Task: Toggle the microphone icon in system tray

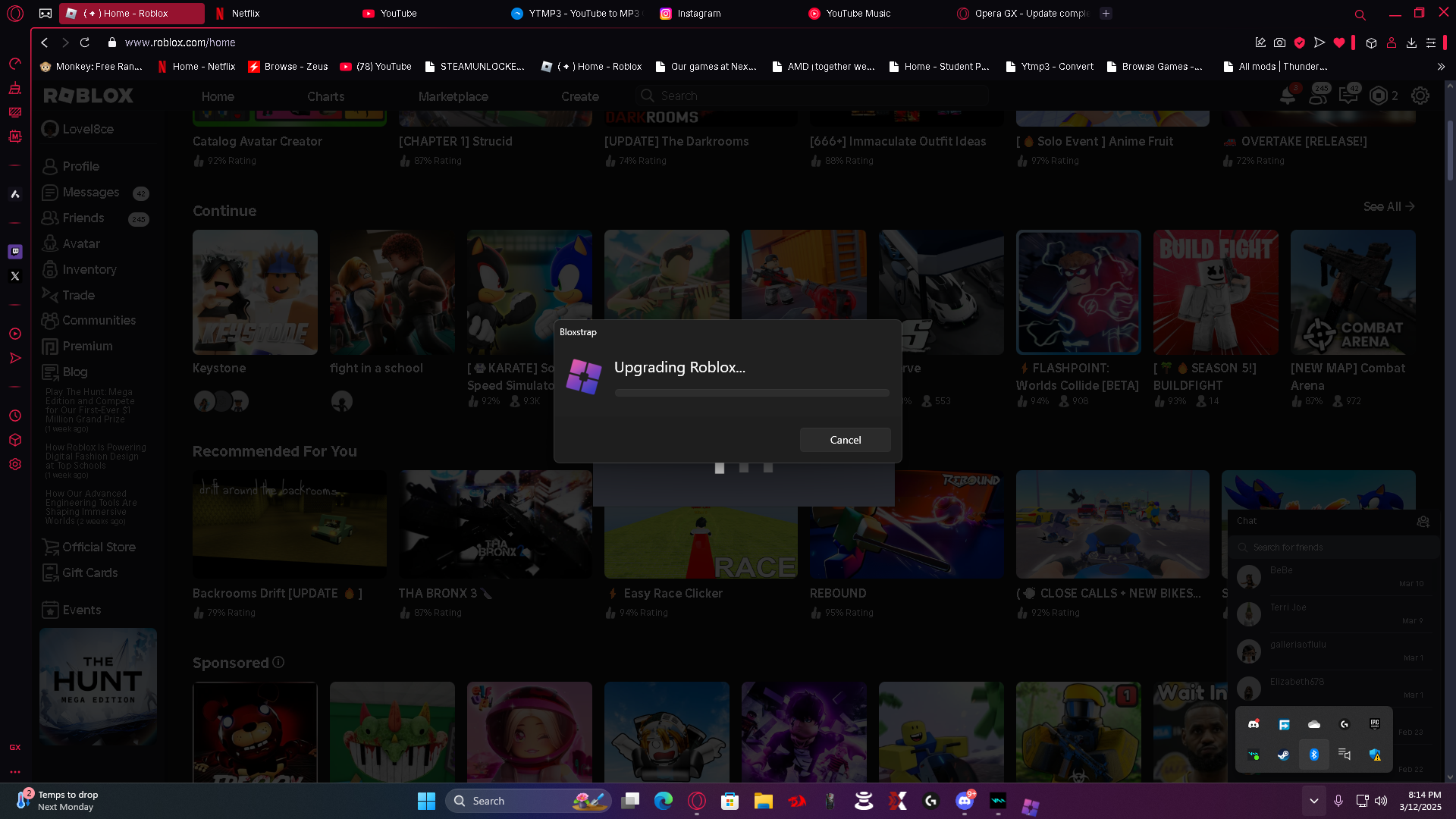Action: (x=1338, y=801)
